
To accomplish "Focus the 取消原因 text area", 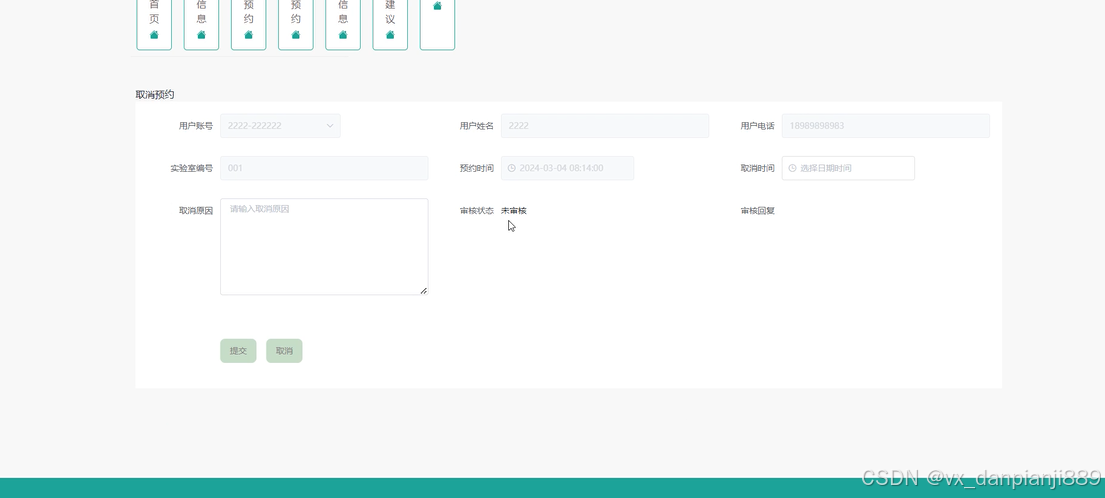I will click(324, 247).
